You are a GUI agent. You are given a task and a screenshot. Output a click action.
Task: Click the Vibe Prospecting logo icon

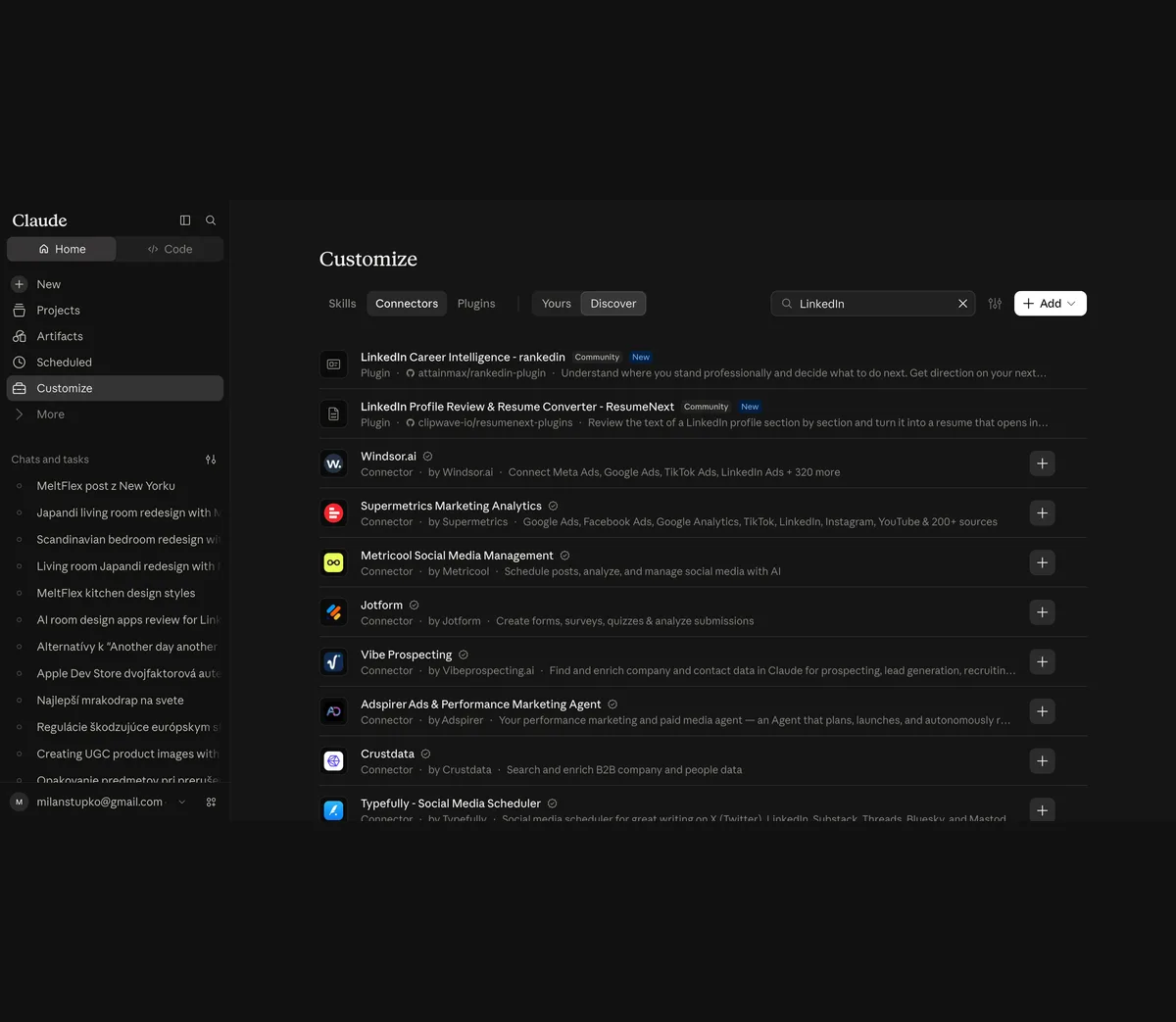(333, 661)
